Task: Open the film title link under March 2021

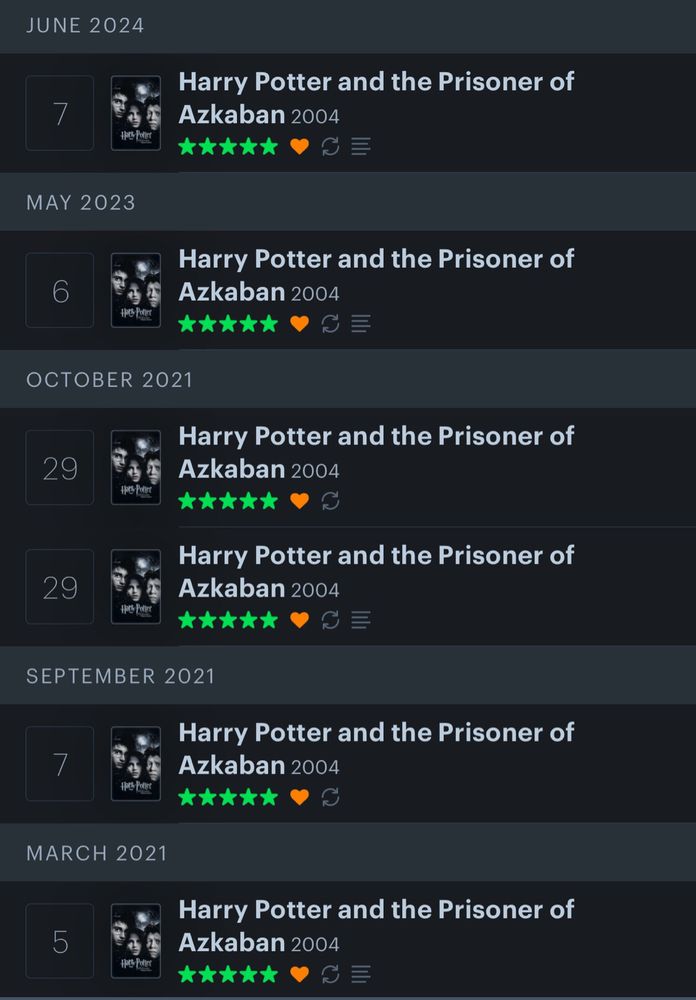Action: [376, 926]
